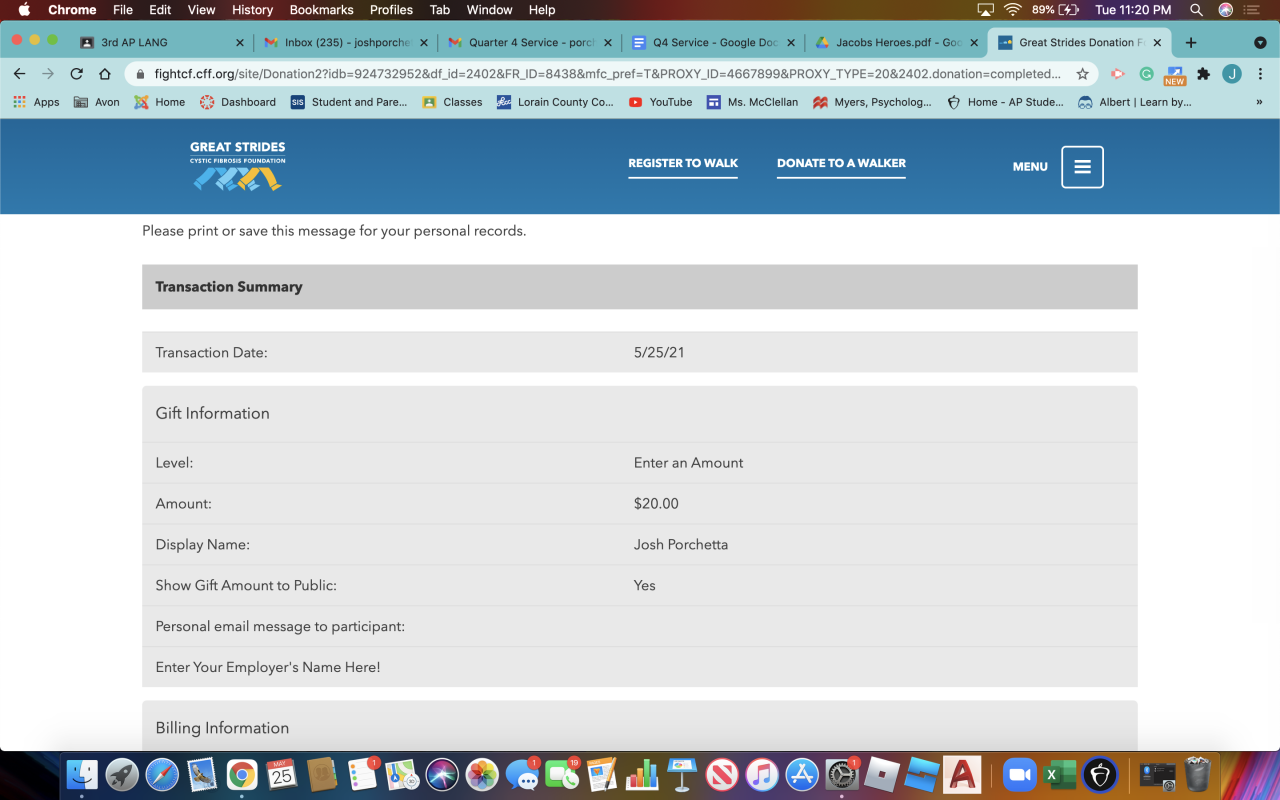This screenshot has width=1280, height=800.
Task: Click the Transaction Summary heading
Action: point(229,287)
